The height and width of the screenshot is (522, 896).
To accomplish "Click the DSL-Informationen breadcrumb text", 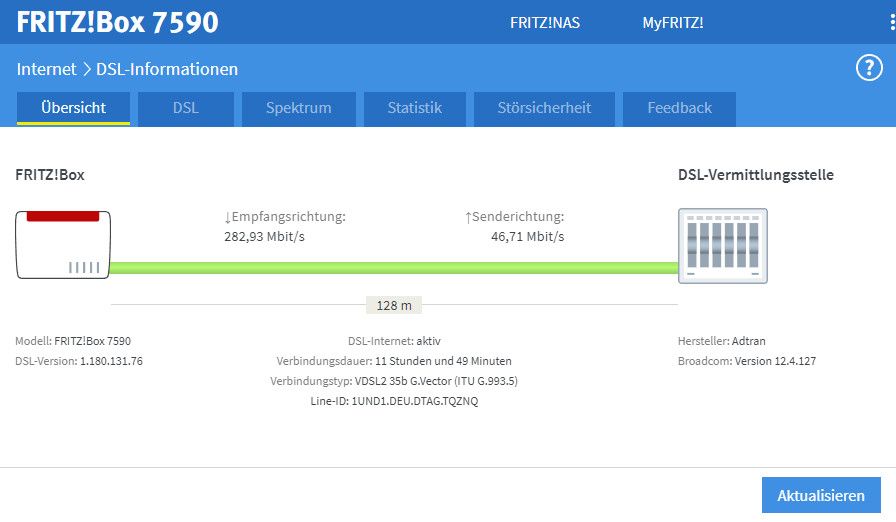I will [x=167, y=69].
